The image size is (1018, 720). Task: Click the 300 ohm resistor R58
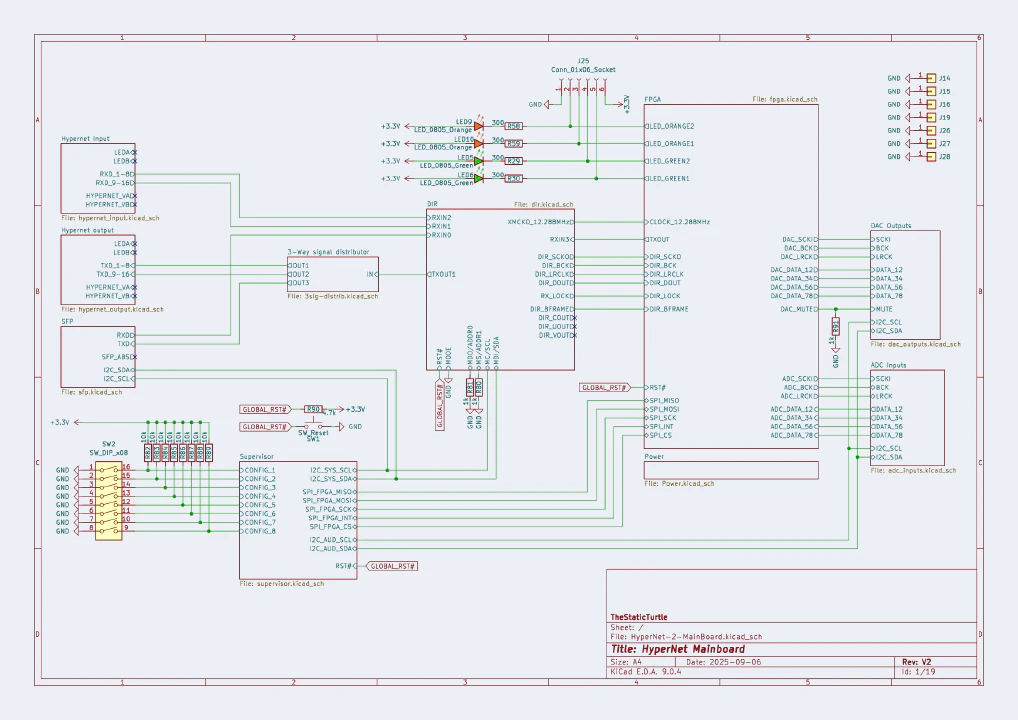tap(514, 126)
